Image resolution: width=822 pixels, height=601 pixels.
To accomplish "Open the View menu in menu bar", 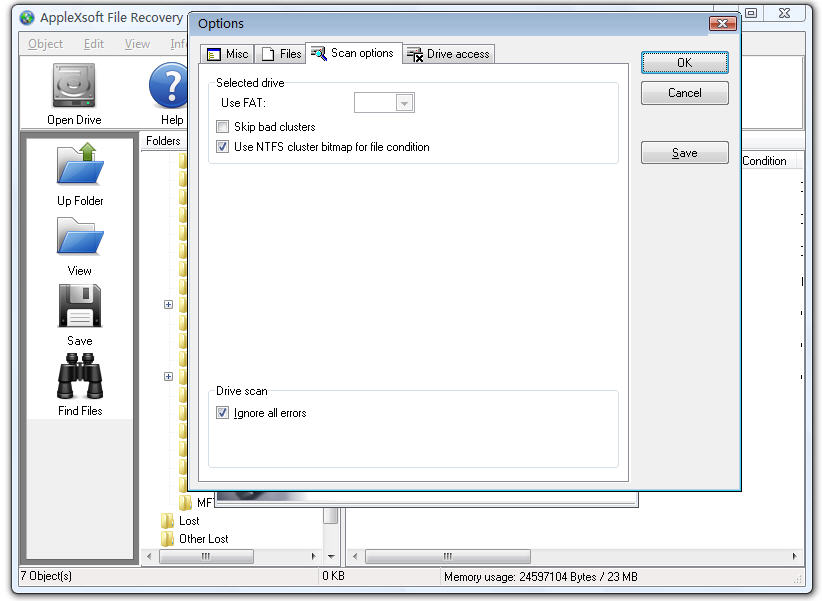I will point(137,44).
